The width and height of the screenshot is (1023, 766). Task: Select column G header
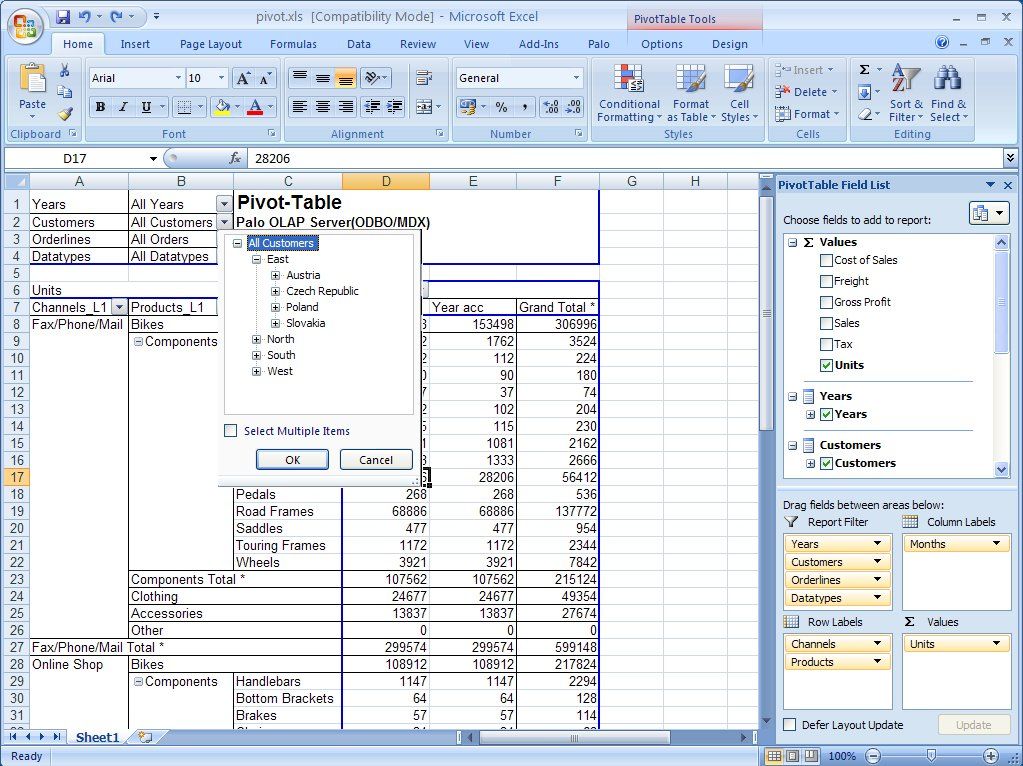631,181
